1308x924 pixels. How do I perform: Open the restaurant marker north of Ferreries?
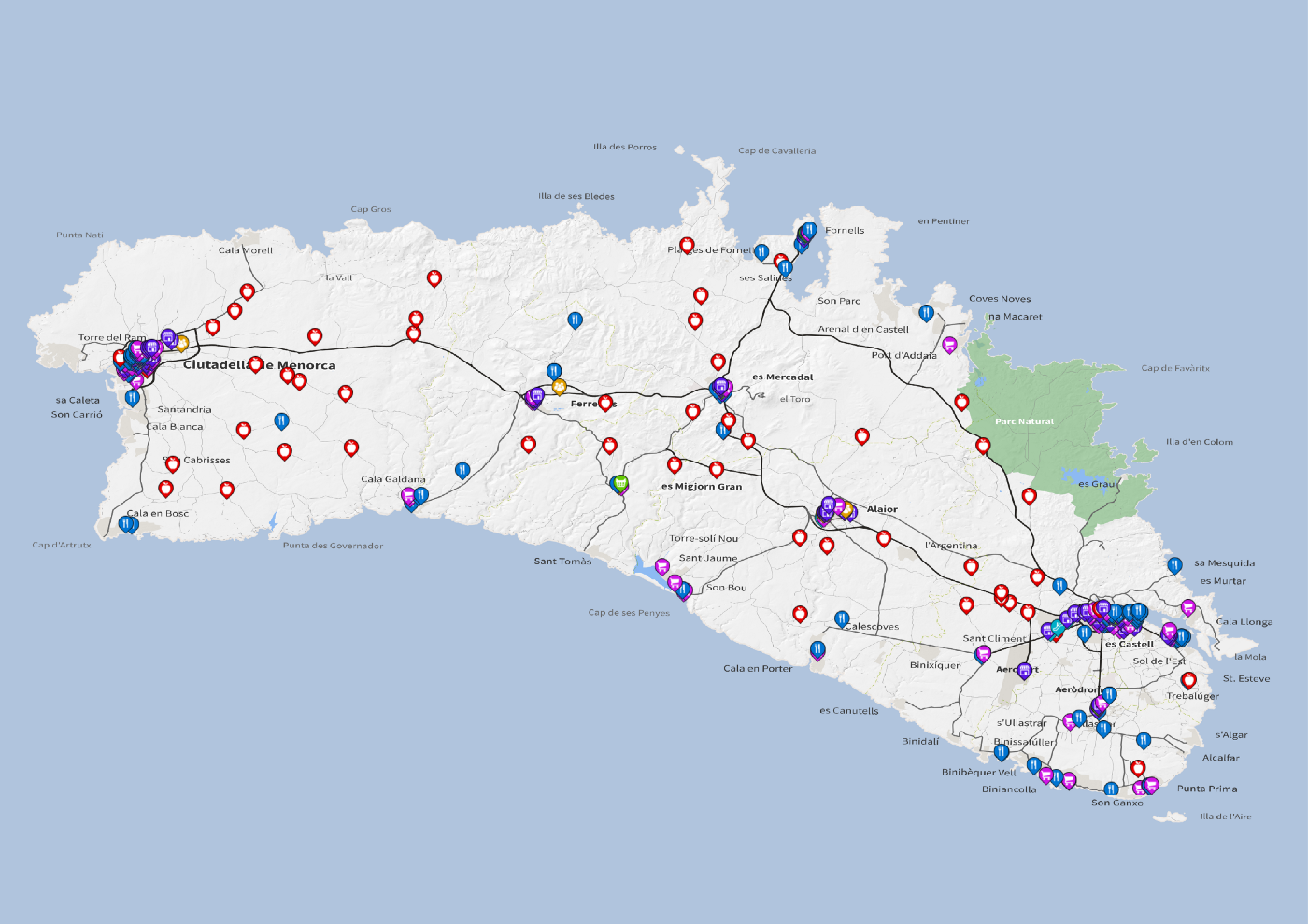(575, 320)
